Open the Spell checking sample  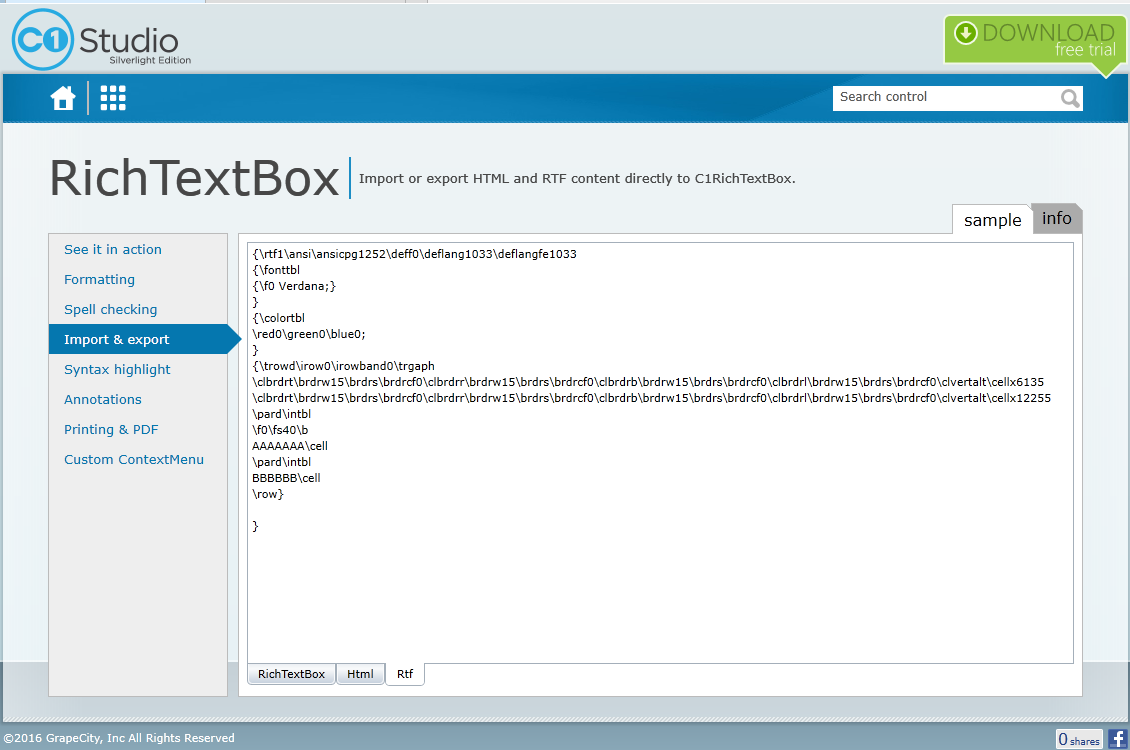[x=110, y=309]
